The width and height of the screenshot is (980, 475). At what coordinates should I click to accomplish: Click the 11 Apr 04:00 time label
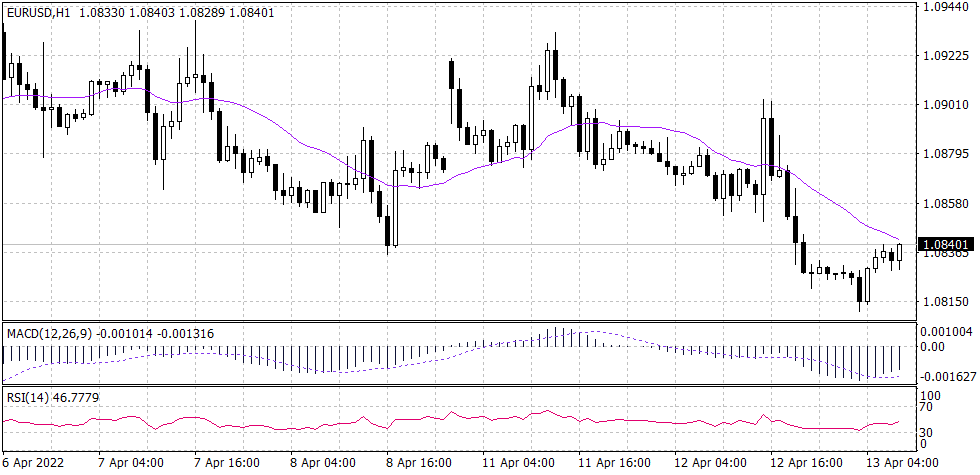(518, 463)
